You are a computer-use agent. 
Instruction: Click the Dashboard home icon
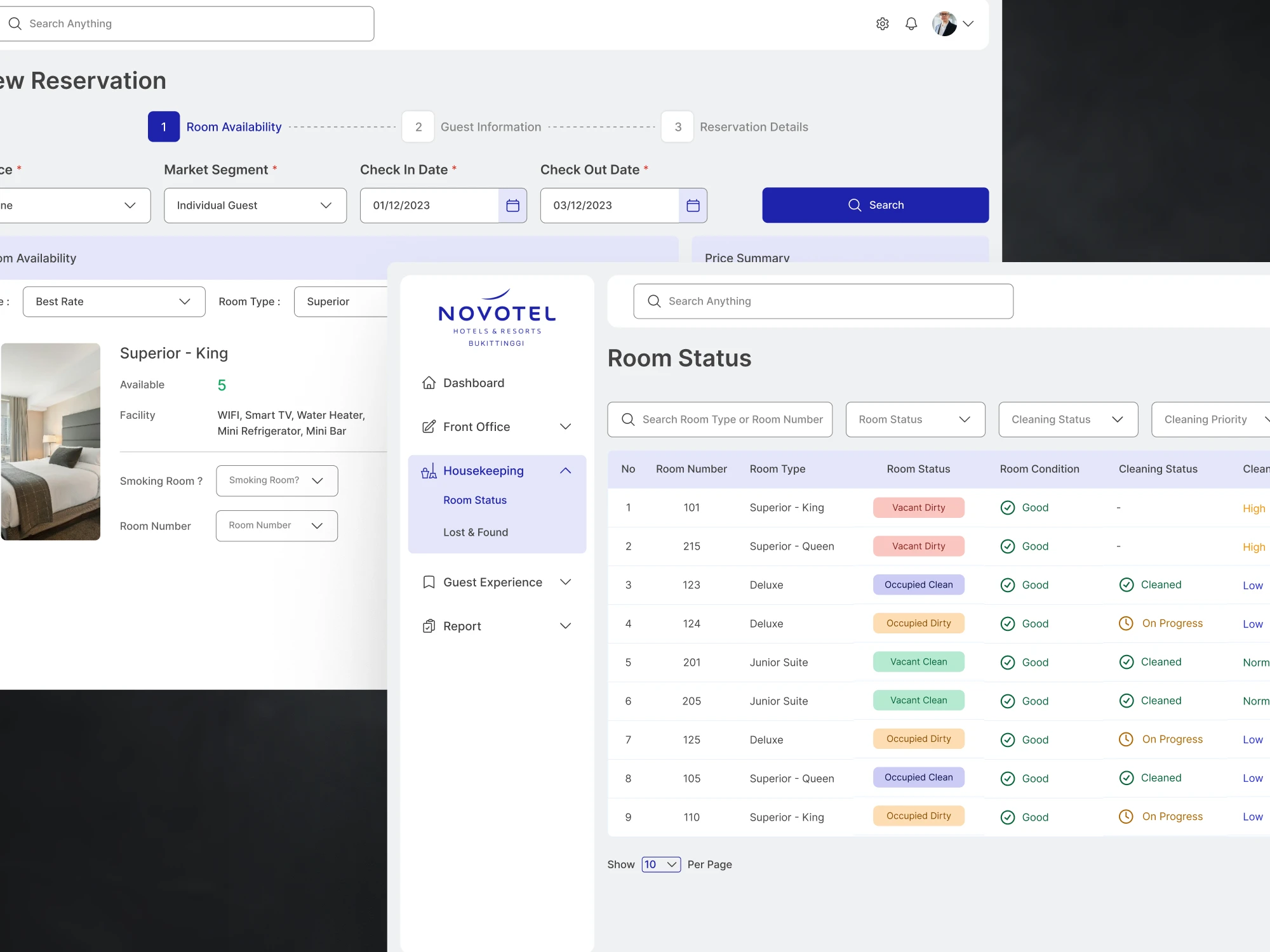click(429, 383)
